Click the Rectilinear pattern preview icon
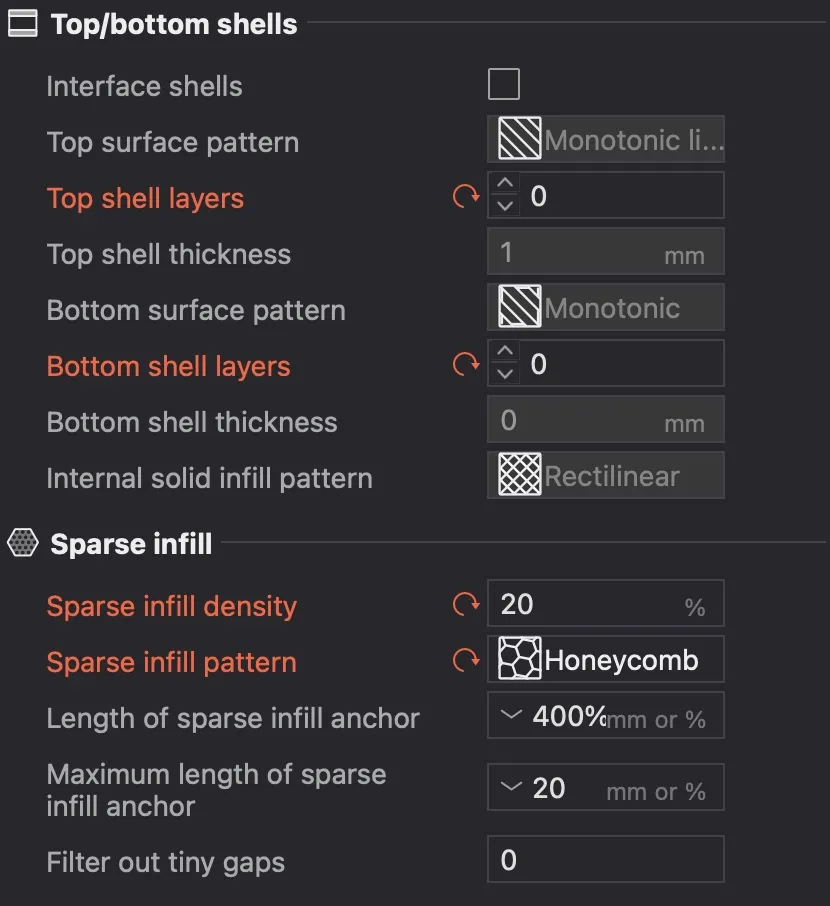 pos(520,474)
